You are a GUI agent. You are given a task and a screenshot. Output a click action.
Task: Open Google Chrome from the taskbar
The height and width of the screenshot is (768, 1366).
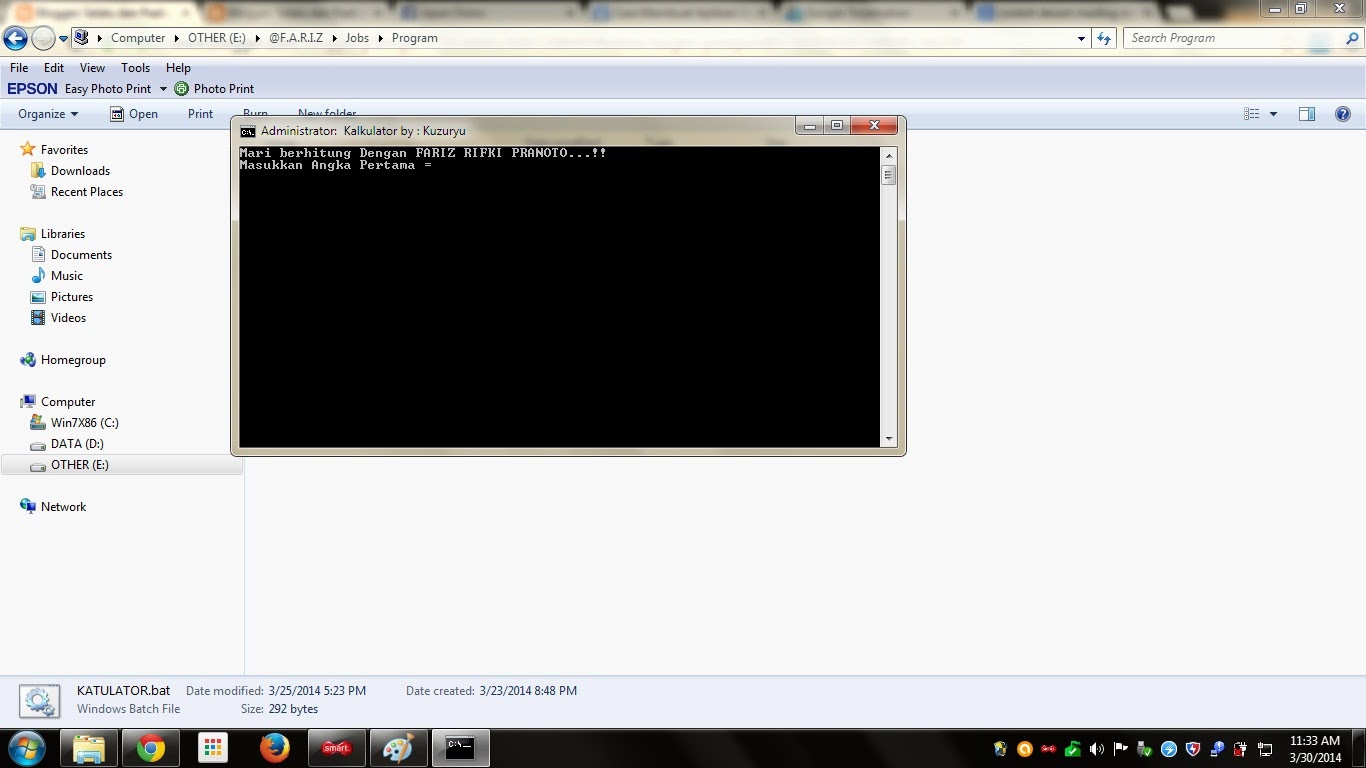[x=150, y=748]
